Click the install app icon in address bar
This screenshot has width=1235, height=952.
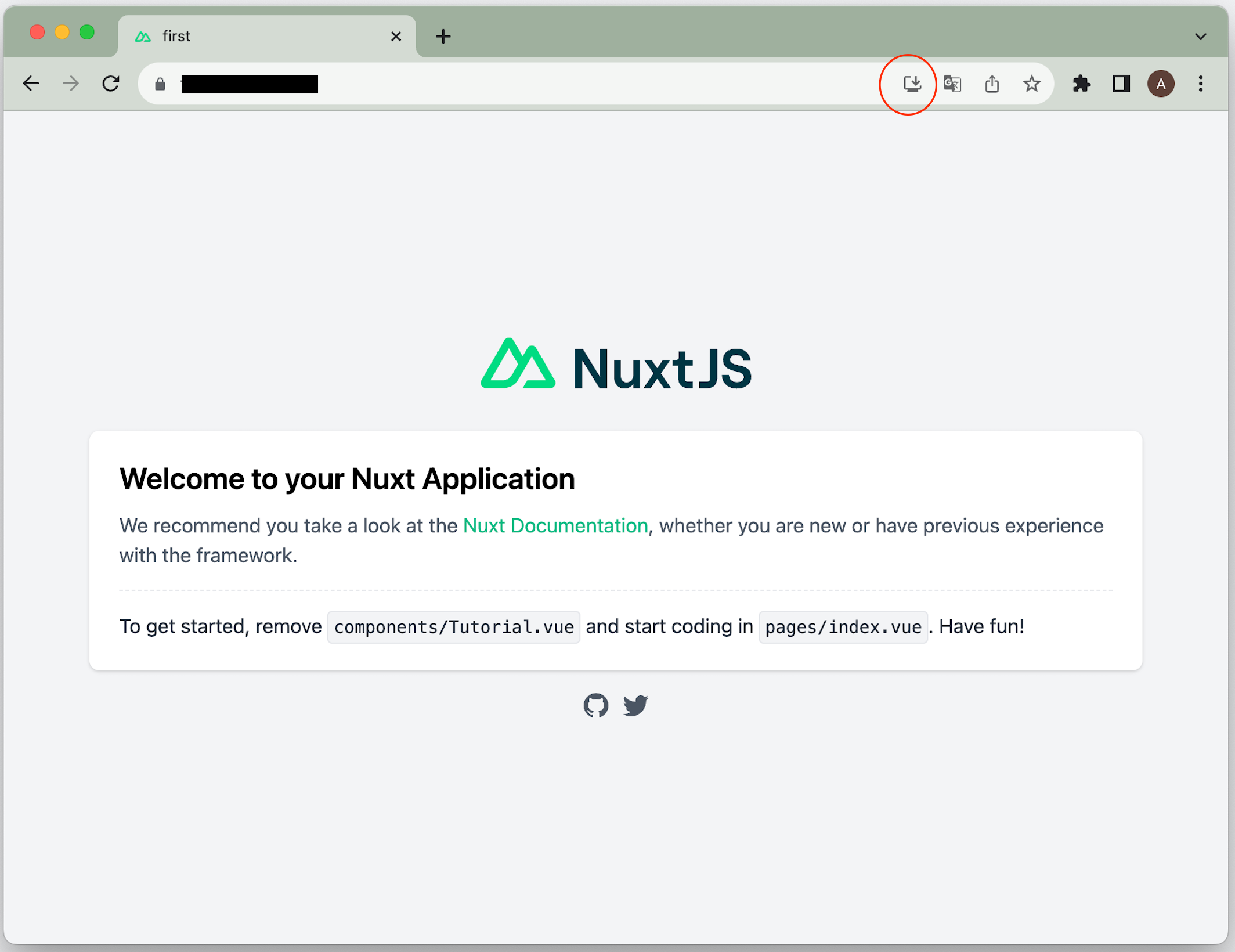point(912,84)
